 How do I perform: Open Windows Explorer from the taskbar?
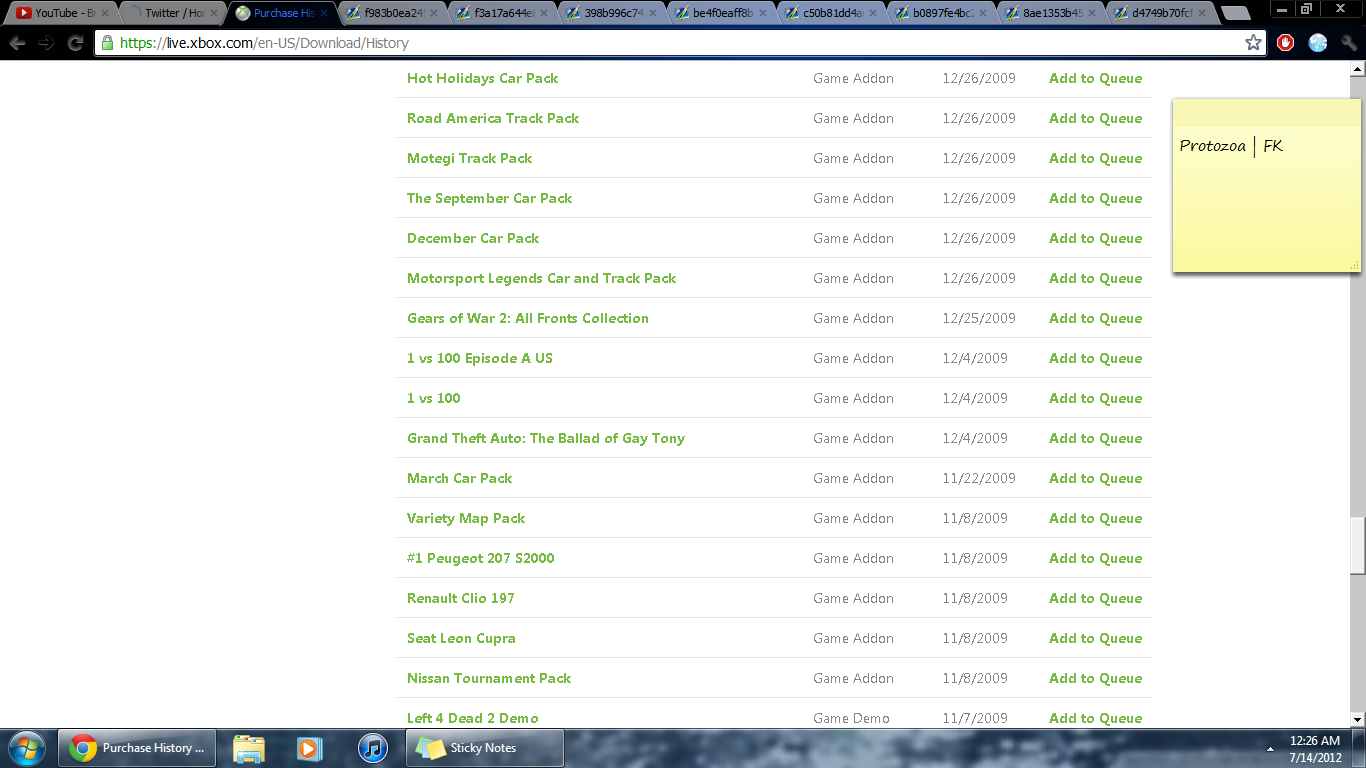tap(249, 748)
